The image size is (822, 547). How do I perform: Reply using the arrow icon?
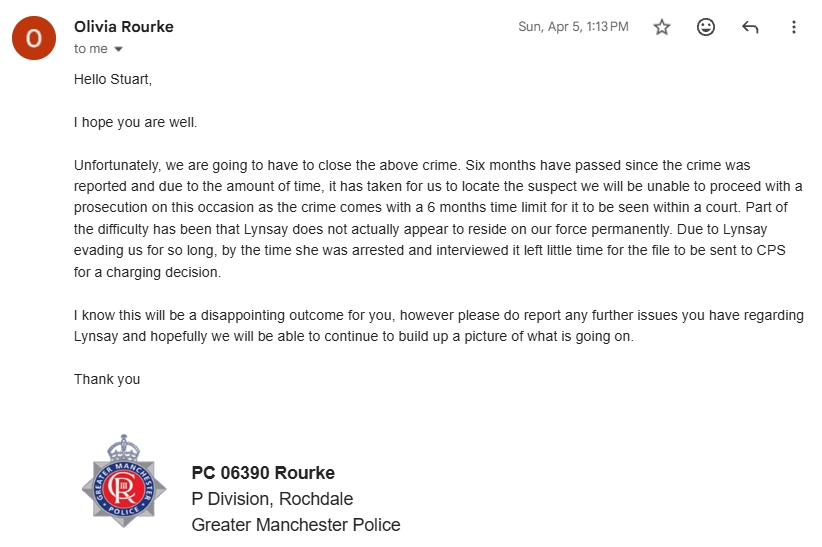click(750, 28)
